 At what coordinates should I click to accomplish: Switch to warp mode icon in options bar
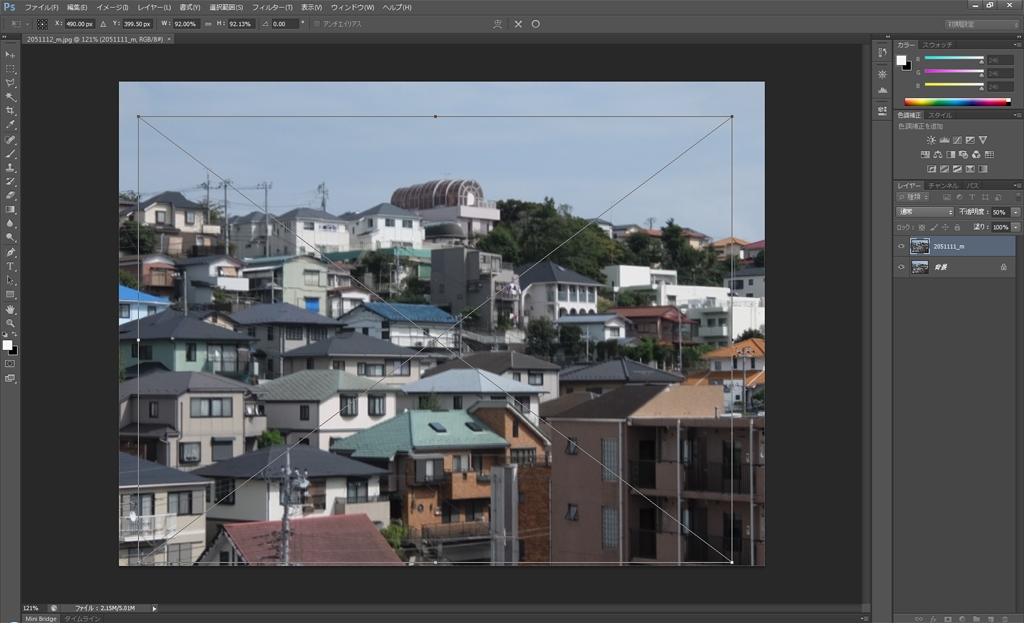pyautogui.click(x=498, y=23)
